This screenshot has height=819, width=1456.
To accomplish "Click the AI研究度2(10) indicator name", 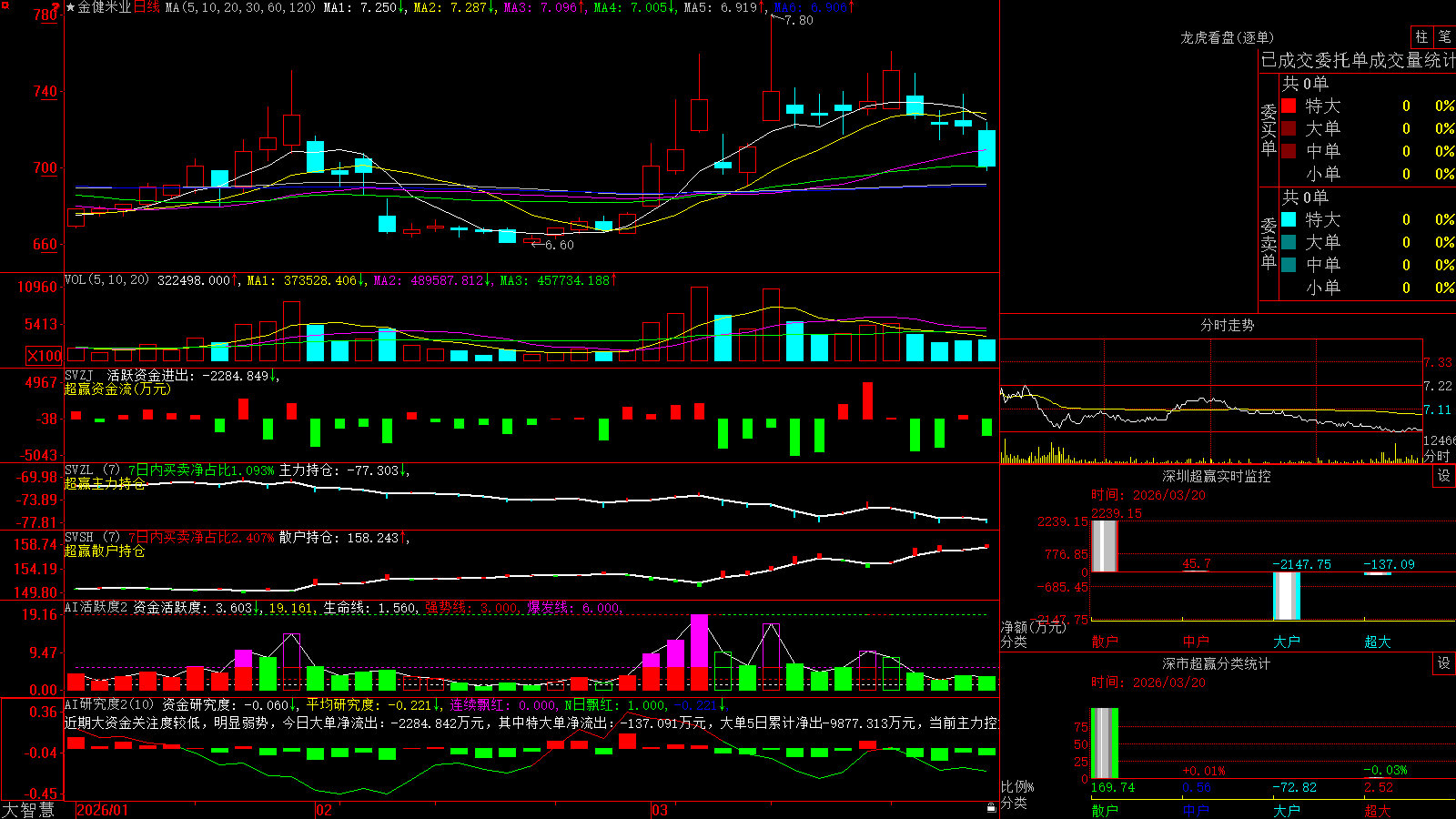I will [x=109, y=704].
